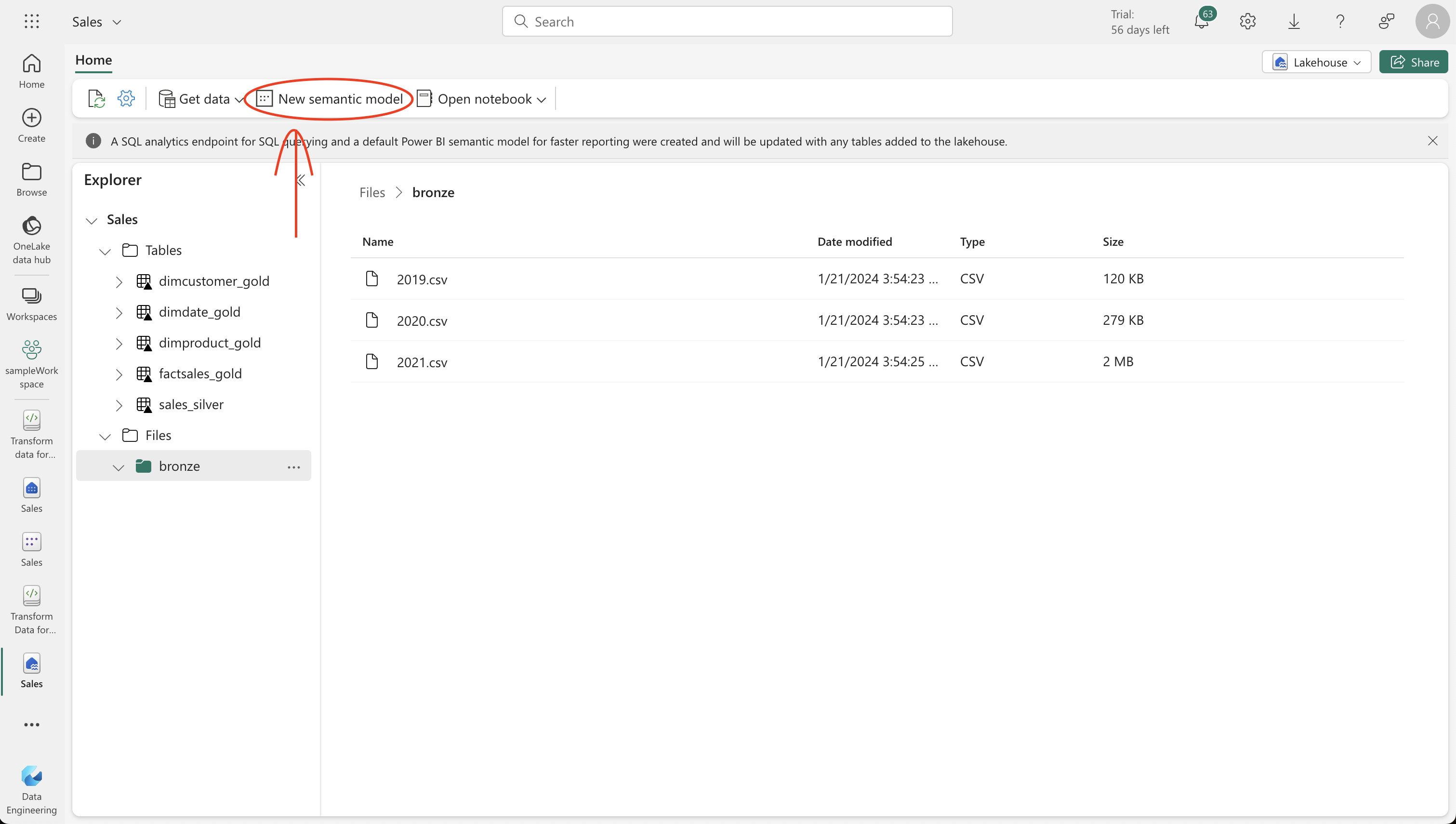Click the download icon in header
Screen dimensions: 1456x824
[x=1294, y=22]
